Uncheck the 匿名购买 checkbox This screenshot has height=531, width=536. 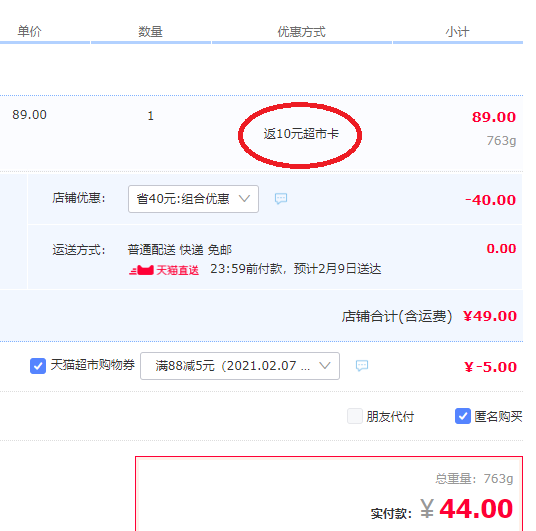(463, 416)
